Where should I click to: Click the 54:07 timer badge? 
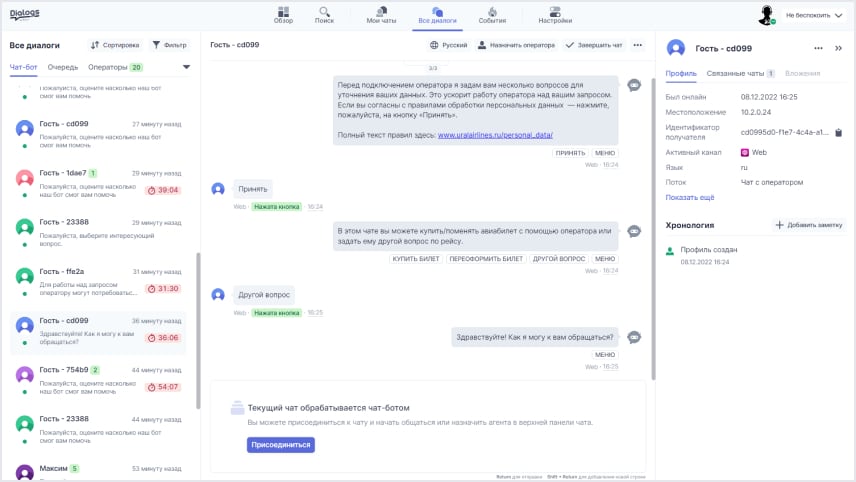tap(163, 386)
